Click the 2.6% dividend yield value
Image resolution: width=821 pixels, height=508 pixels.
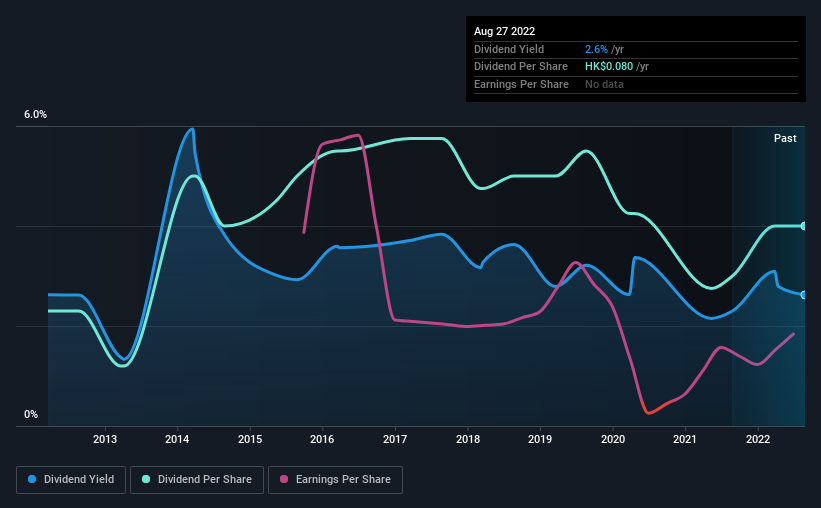596,49
